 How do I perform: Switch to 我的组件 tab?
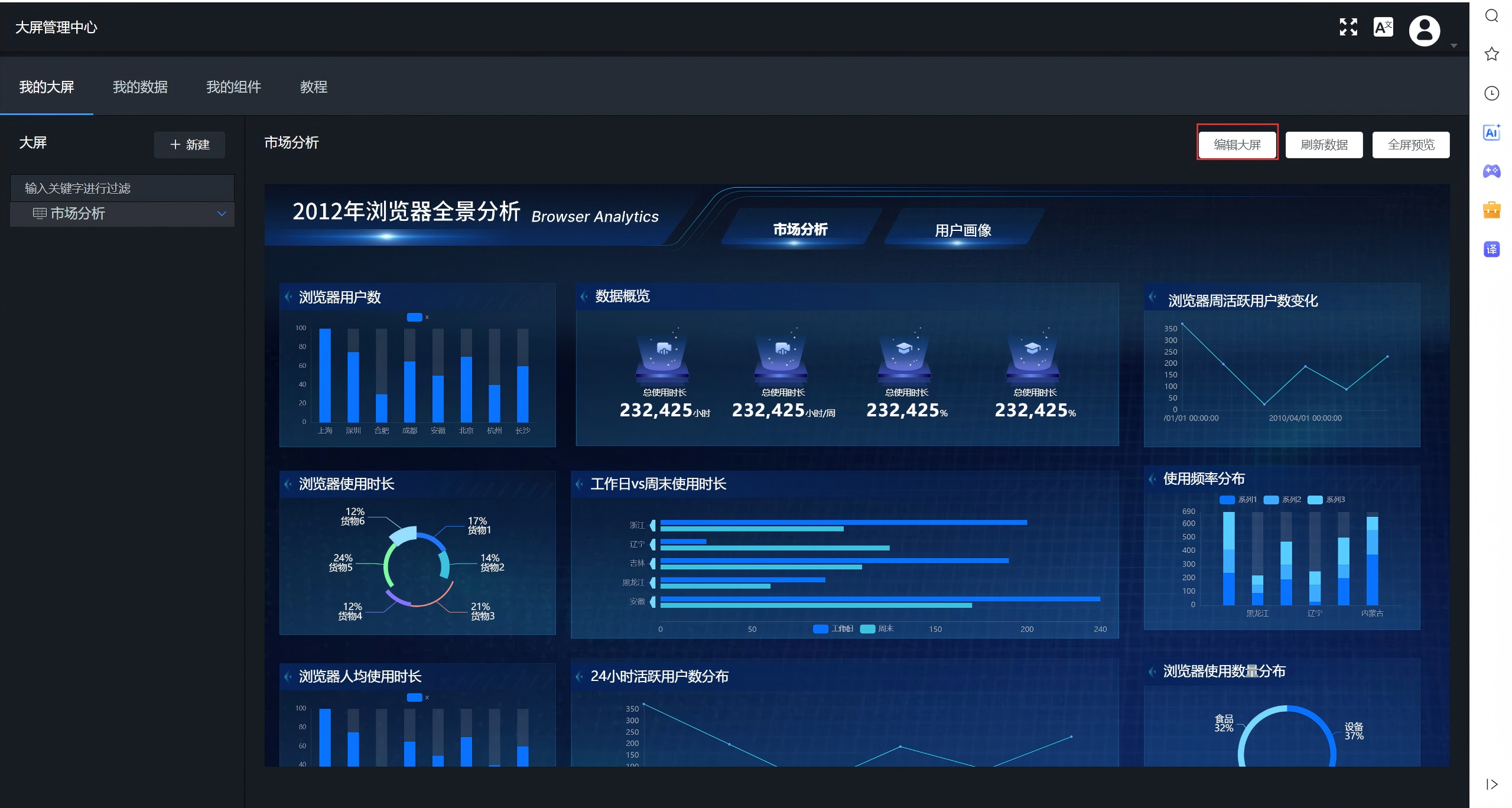[x=233, y=87]
